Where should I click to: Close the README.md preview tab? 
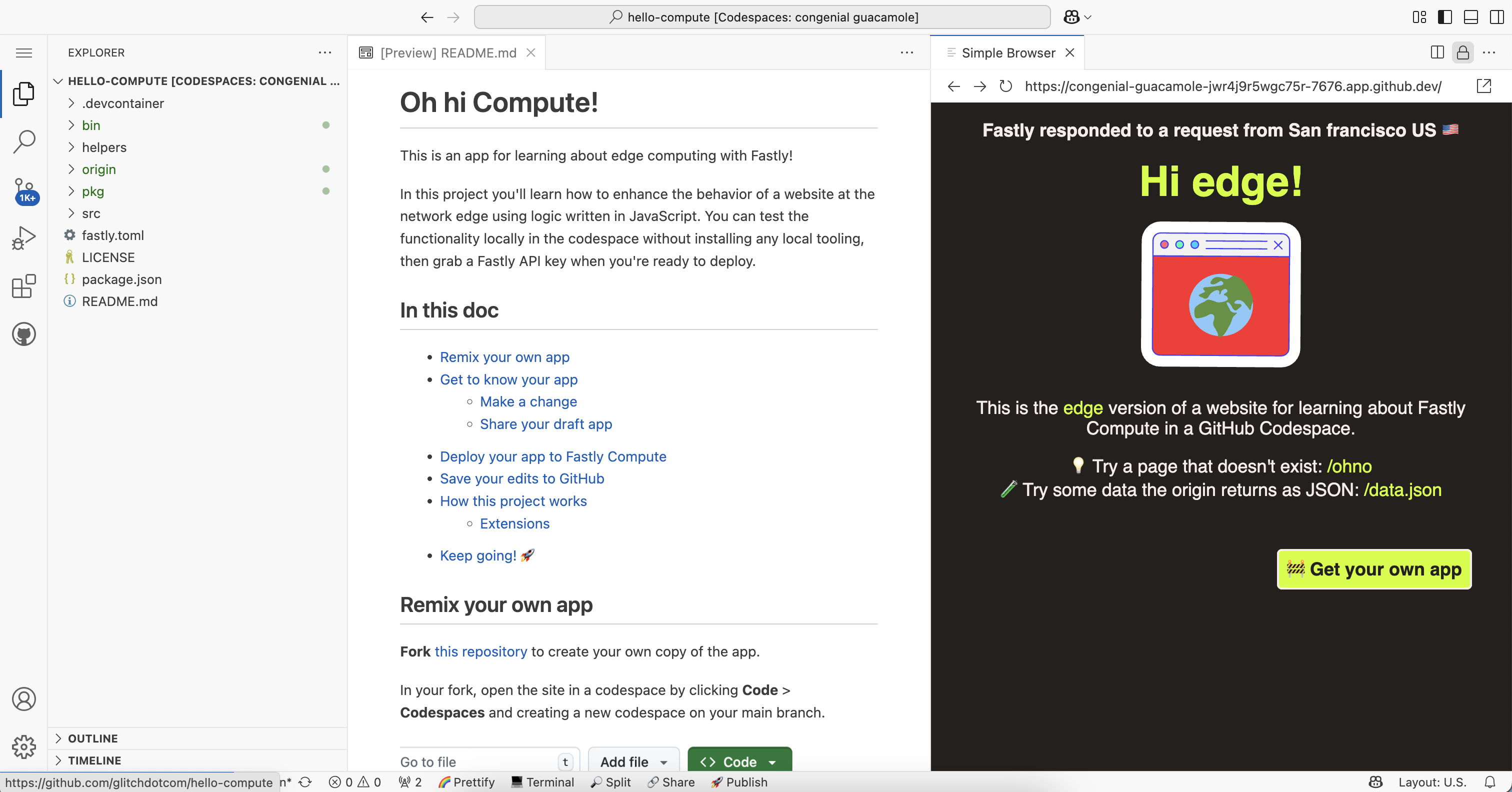(x=530, y=53)
